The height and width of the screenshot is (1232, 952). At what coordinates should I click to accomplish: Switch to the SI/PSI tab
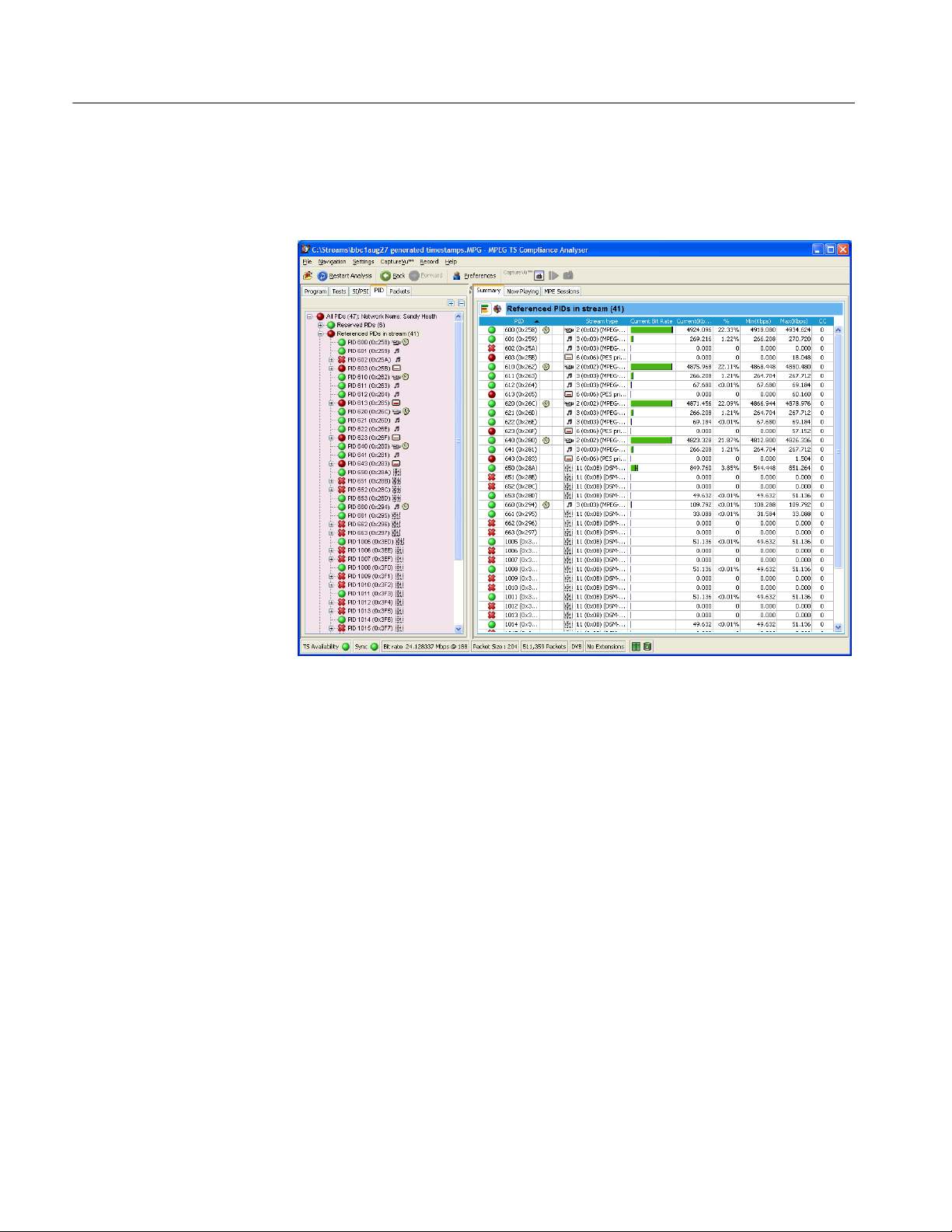(360, 291)
